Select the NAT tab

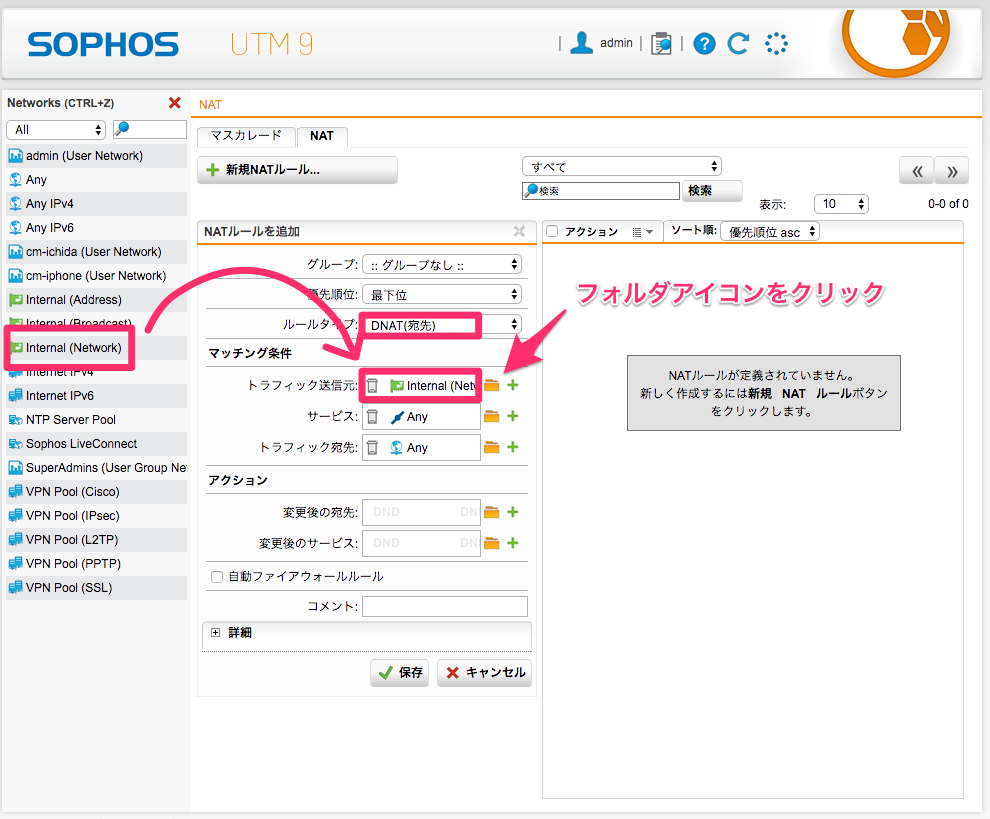click(322, 136)
